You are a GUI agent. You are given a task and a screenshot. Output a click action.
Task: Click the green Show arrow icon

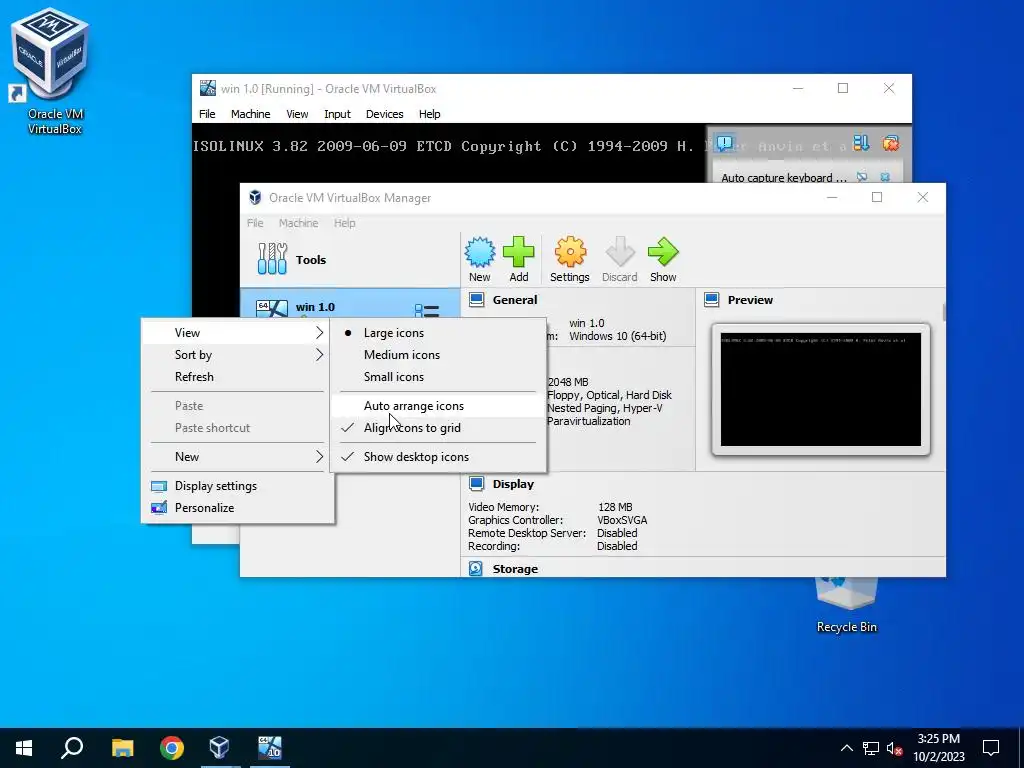(x=663, y=252)
